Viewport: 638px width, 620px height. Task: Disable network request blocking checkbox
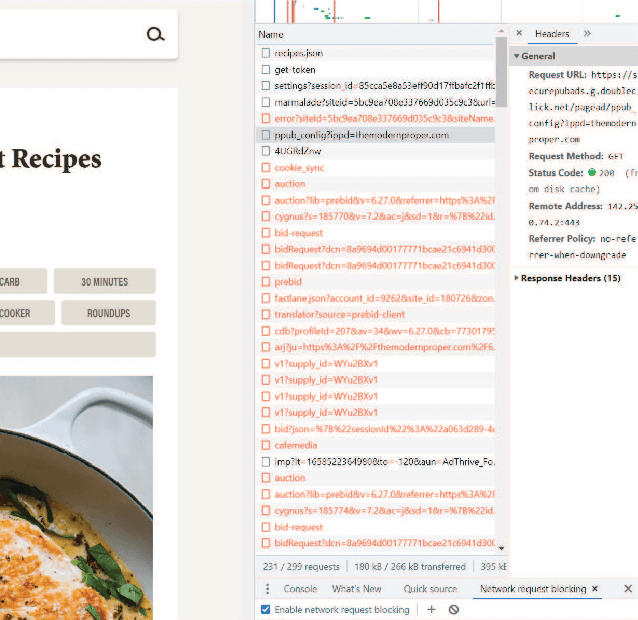(265, 609)
